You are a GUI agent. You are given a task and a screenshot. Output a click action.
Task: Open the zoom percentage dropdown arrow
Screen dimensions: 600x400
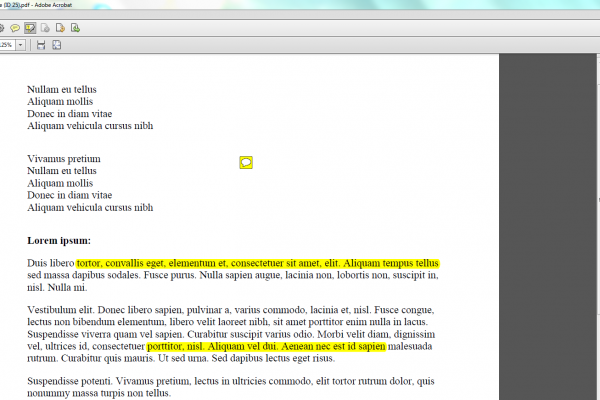pos(18,45)
